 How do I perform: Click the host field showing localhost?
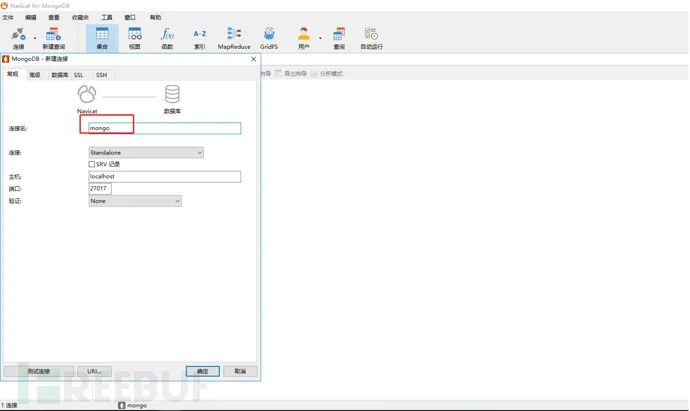[x=165, y=176]
